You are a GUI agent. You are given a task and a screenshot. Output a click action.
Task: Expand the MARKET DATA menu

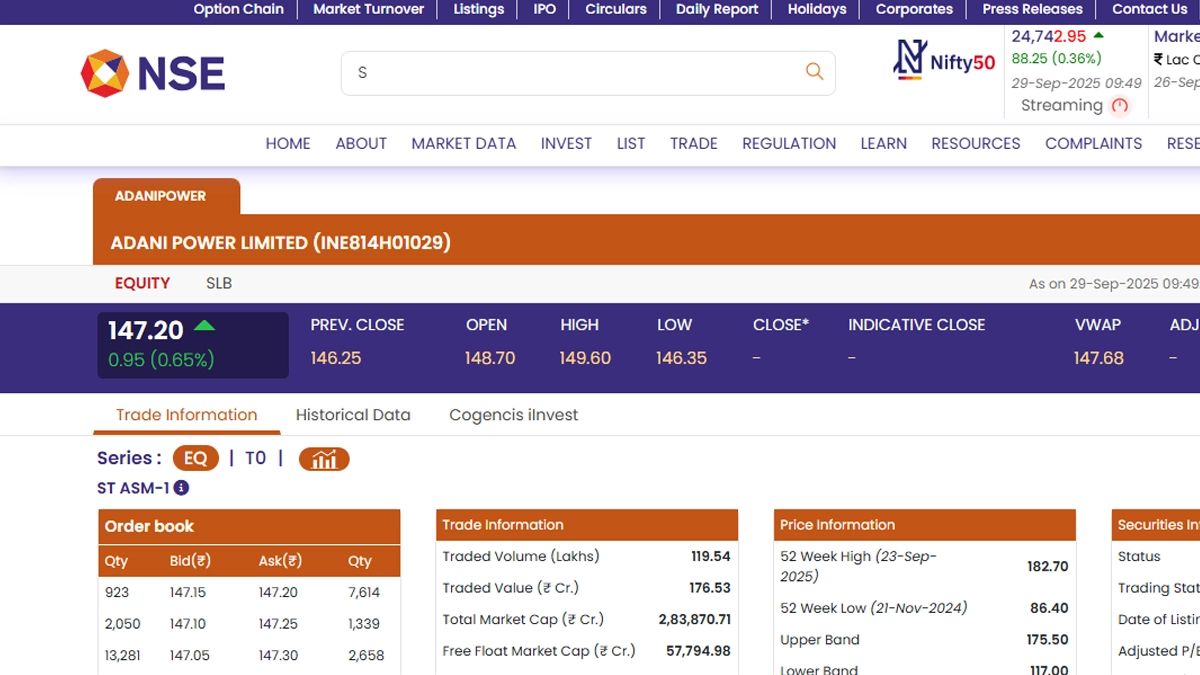463,144
